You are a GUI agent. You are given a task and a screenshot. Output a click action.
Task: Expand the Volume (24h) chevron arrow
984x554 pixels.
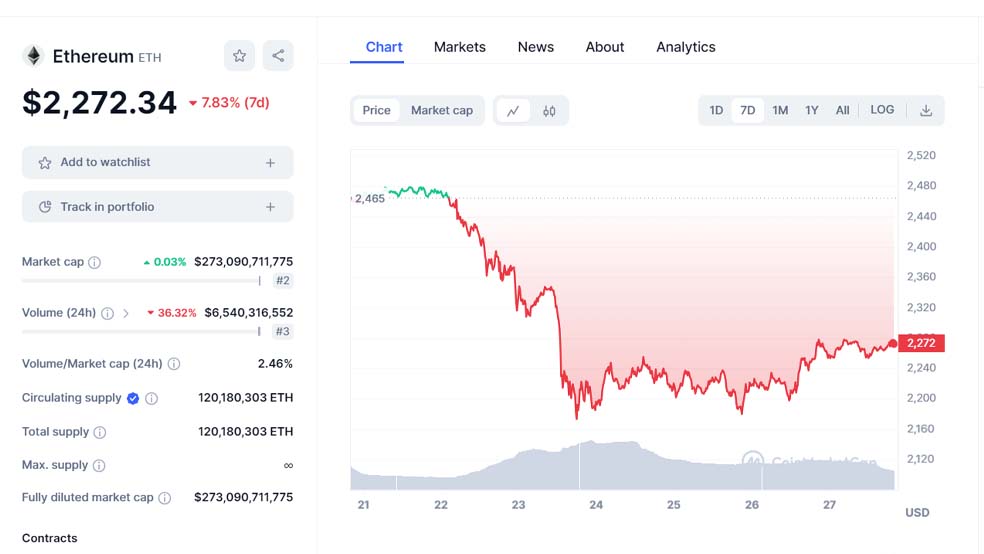[x=126, y=313]
